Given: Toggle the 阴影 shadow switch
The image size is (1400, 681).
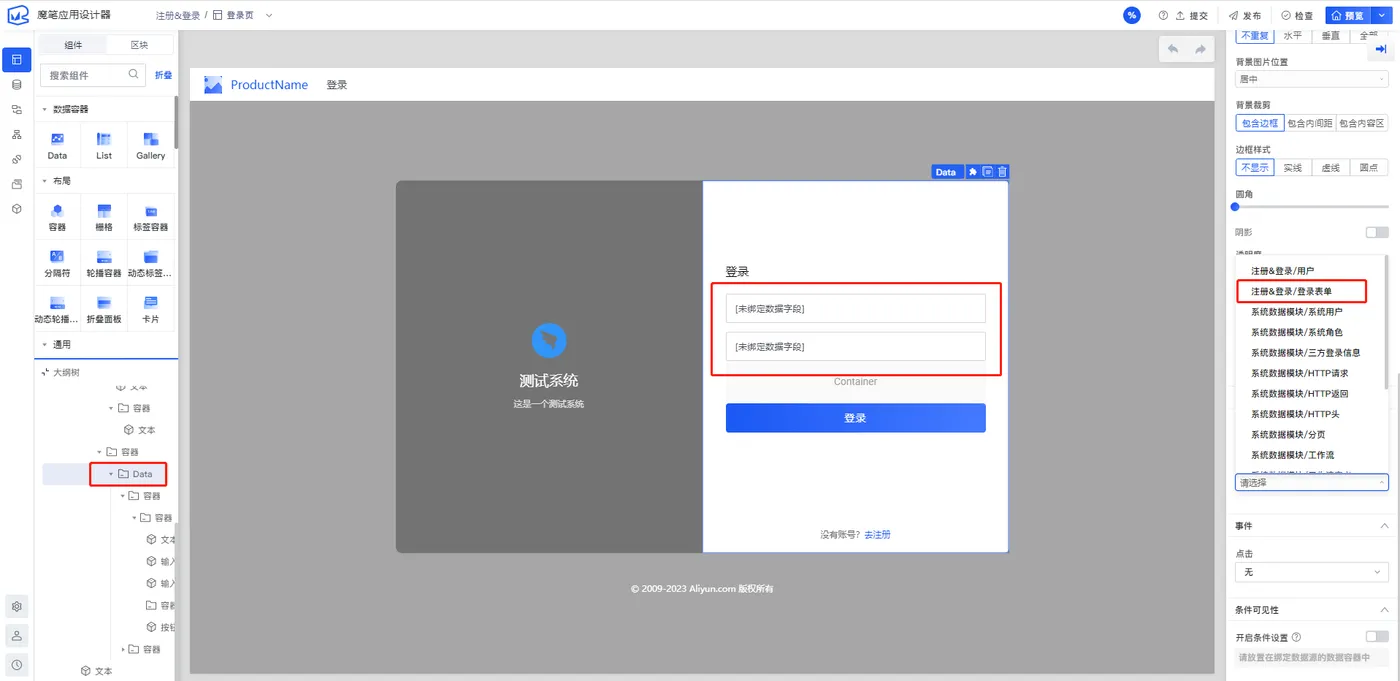Looking at the screenshot, I should point(1377,232).
